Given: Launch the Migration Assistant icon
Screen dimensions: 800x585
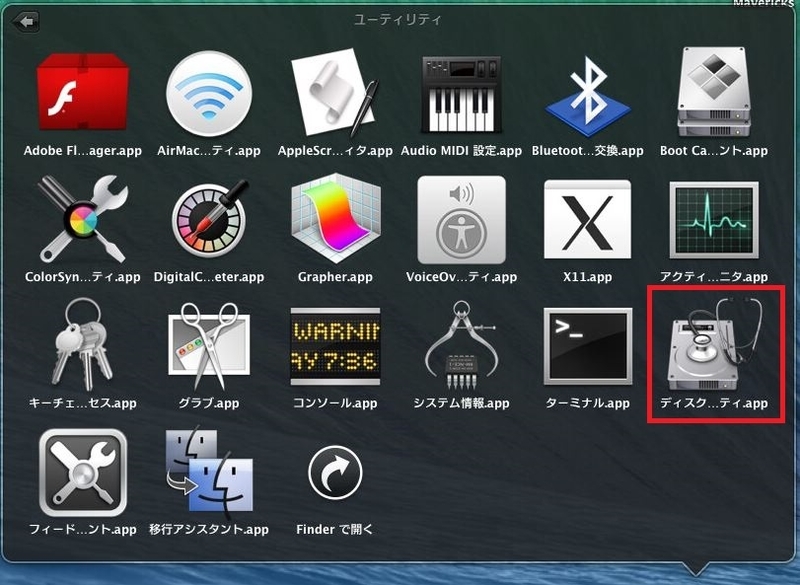Looking at the screenshot, I should click(209, 471).
